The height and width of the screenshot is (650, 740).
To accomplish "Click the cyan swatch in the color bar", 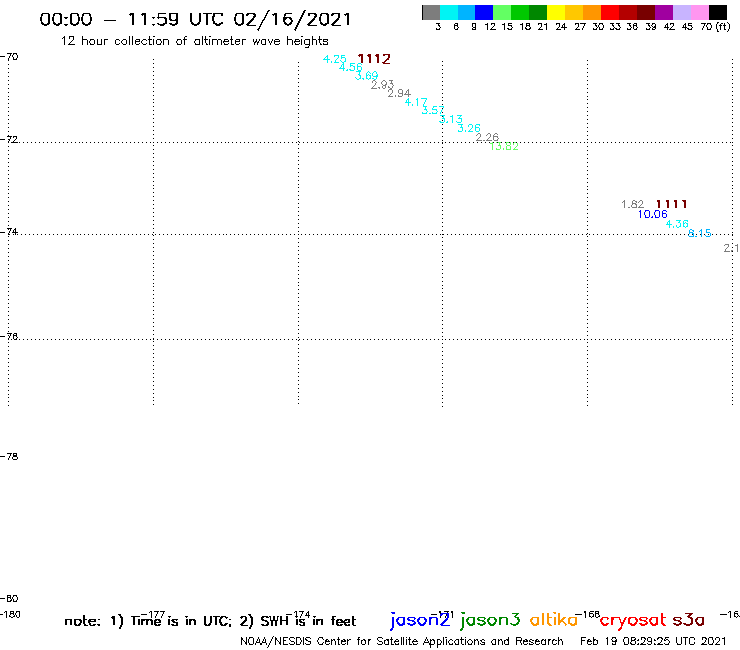I will click(449, 12).
